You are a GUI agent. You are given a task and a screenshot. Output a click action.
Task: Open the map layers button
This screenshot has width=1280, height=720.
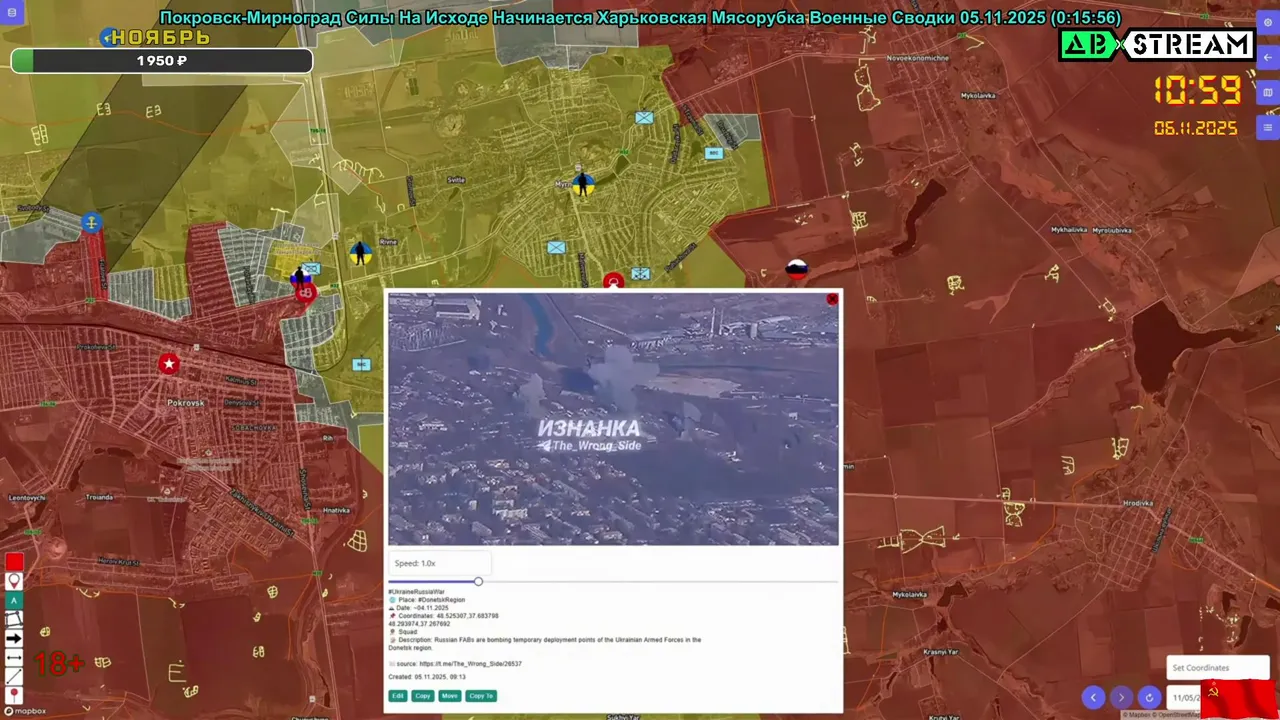point(1268,93)
